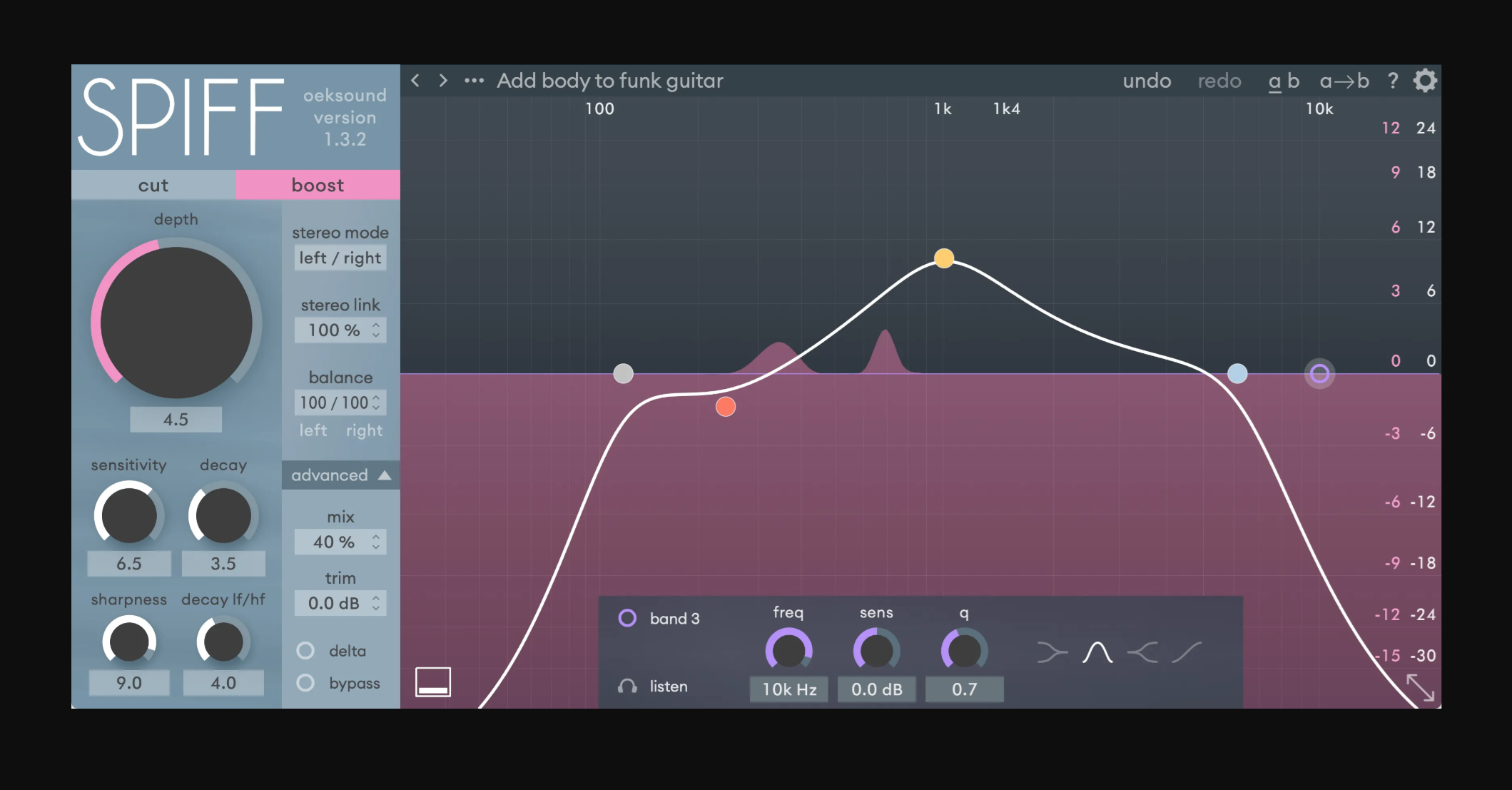Click the band q value 0.7

pos(965,689)
